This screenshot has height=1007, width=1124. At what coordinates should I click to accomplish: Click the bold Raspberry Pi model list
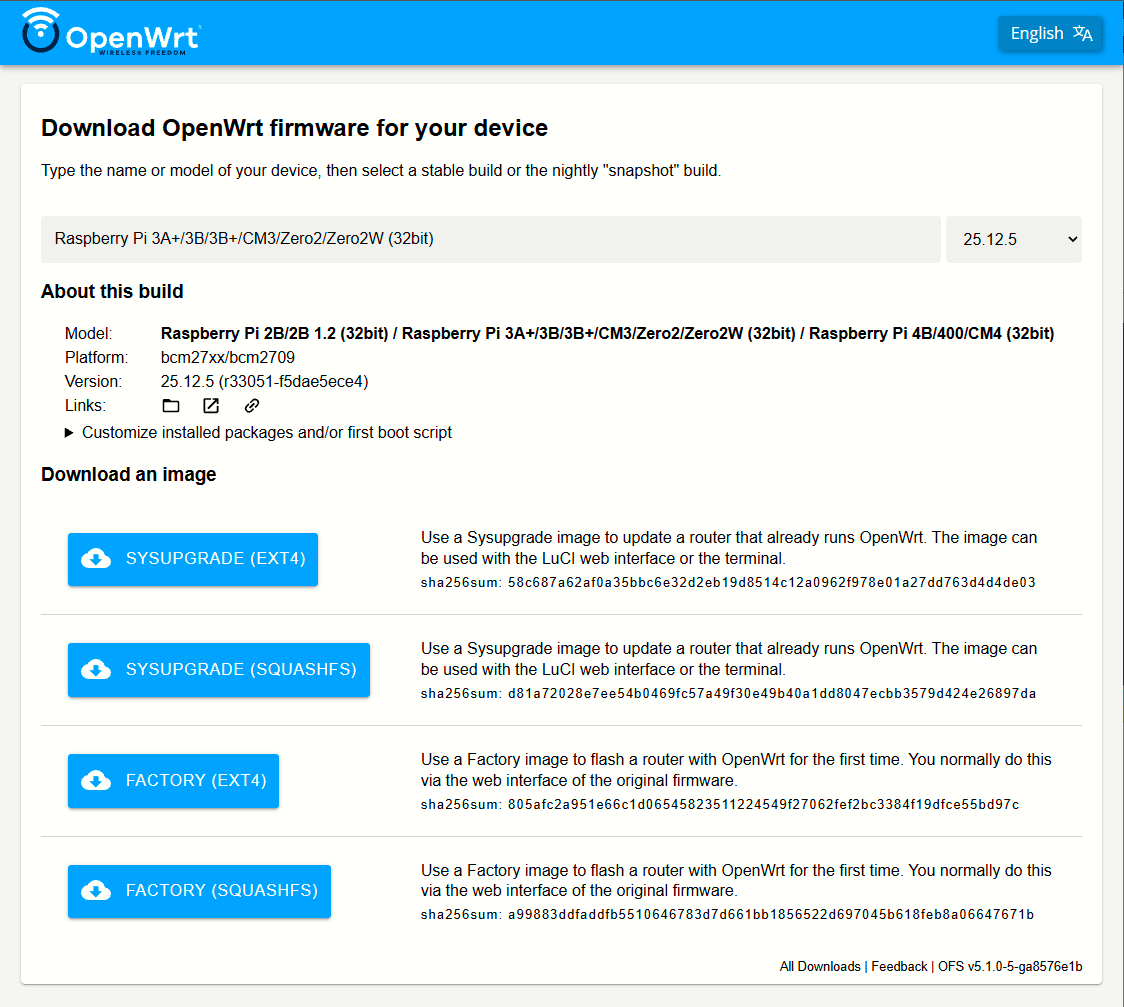[x=606, y=333]
